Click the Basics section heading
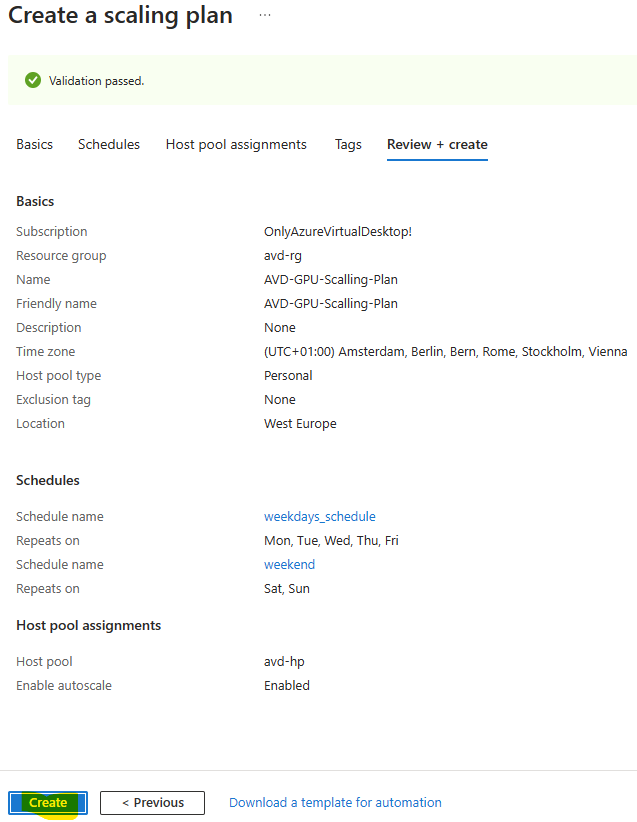This screenshot has height=822, width=637. [35, 201]
